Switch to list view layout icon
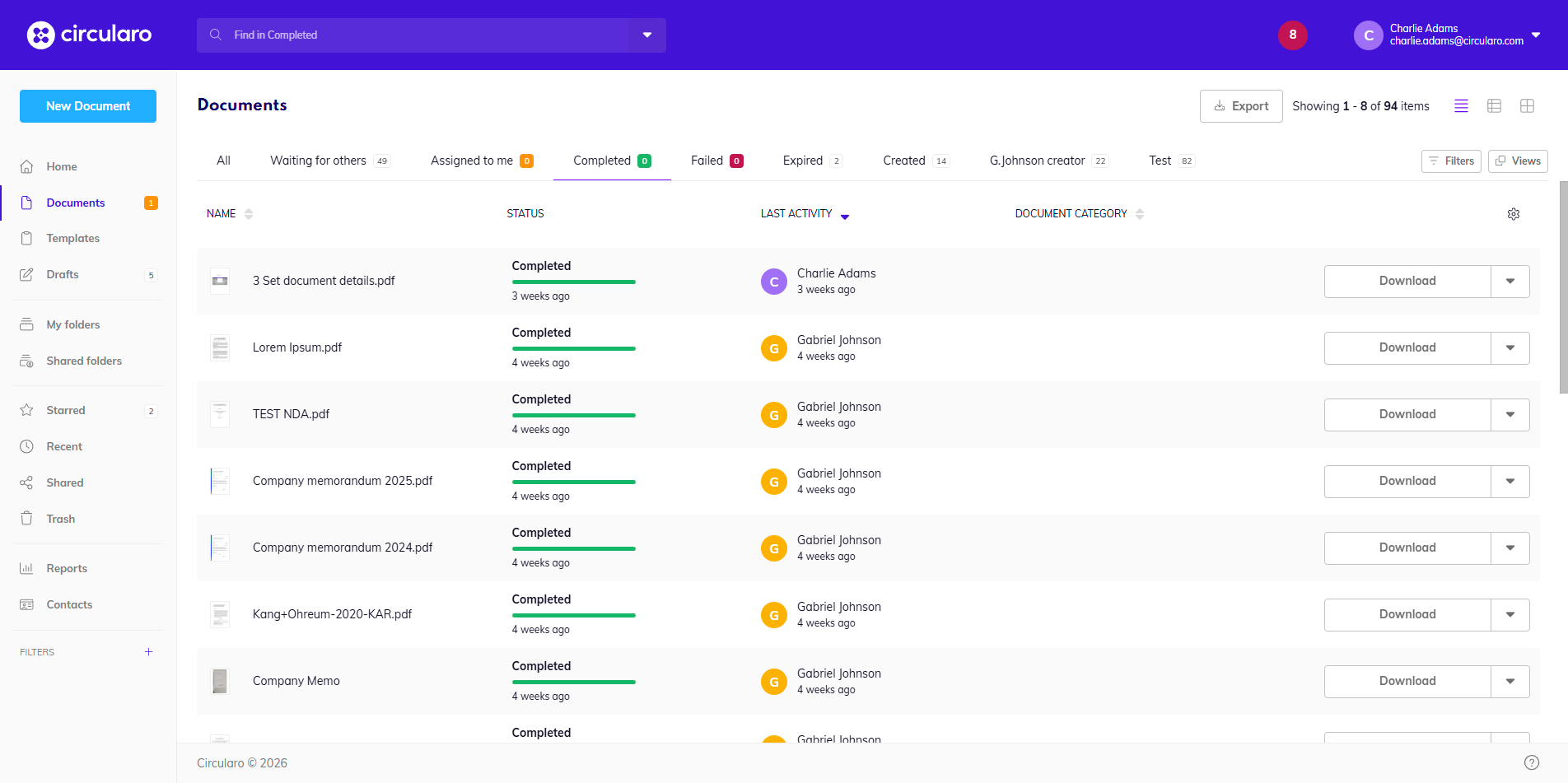 tap(1461, 106)
